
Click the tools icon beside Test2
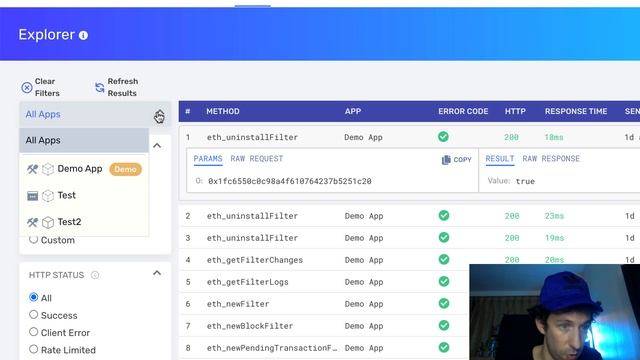pos(33,222)
